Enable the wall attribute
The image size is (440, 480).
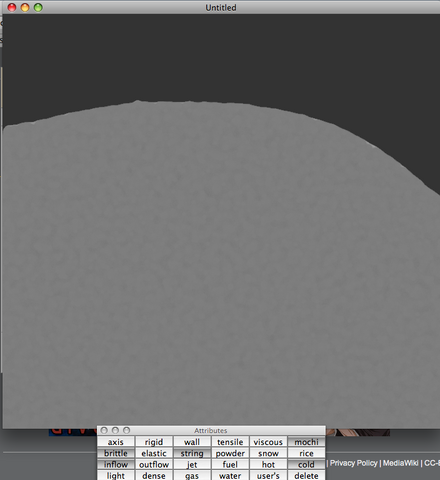pyautogui.click(x=192, y=442)
